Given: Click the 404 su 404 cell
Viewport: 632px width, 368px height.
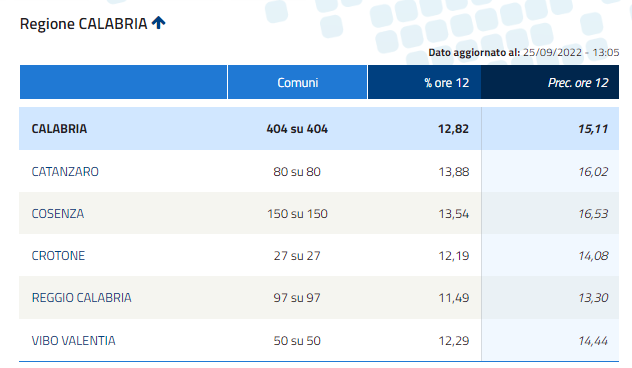Looking at the screenshot, I should [297, 129].
